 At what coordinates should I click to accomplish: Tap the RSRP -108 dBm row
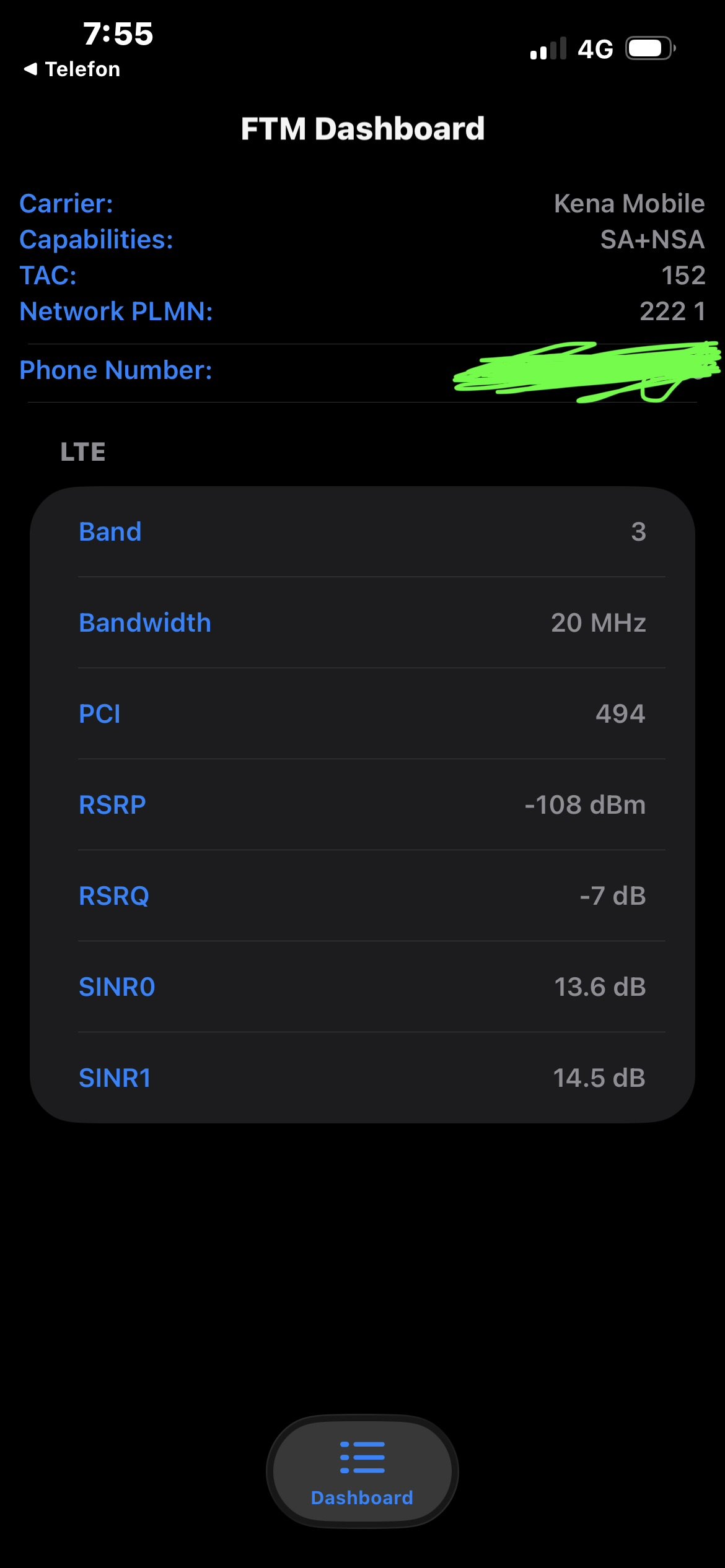tap(362, 805)
